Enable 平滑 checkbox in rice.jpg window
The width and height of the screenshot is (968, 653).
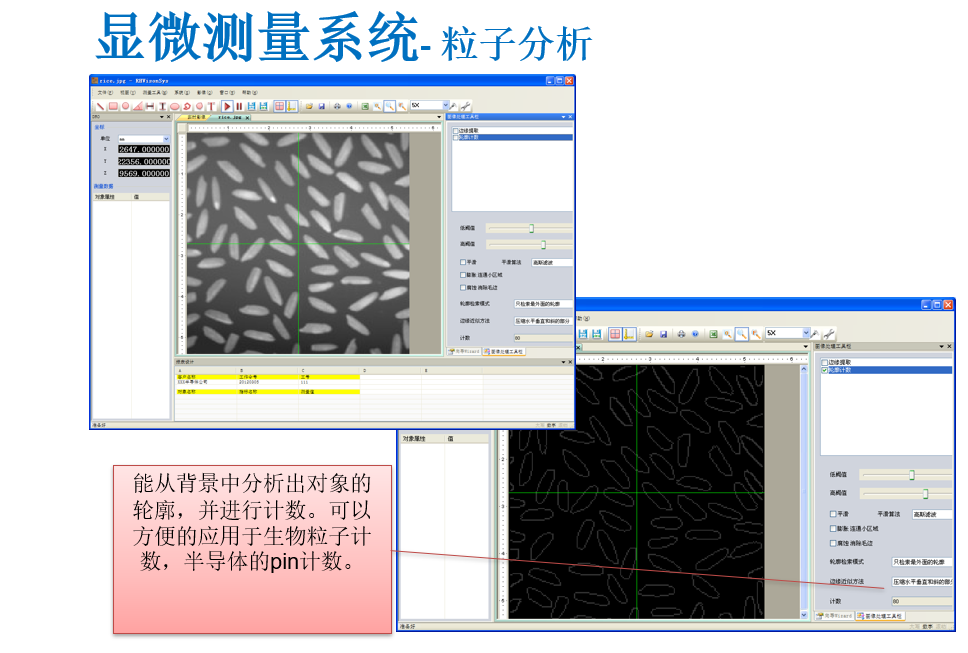pyautogui.click(x=463, y=262)
